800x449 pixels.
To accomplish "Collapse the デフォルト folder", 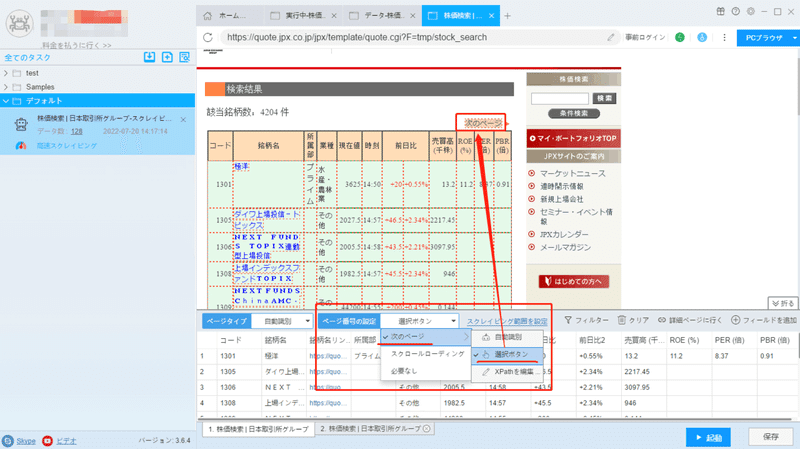I will (x=6, y=101).
